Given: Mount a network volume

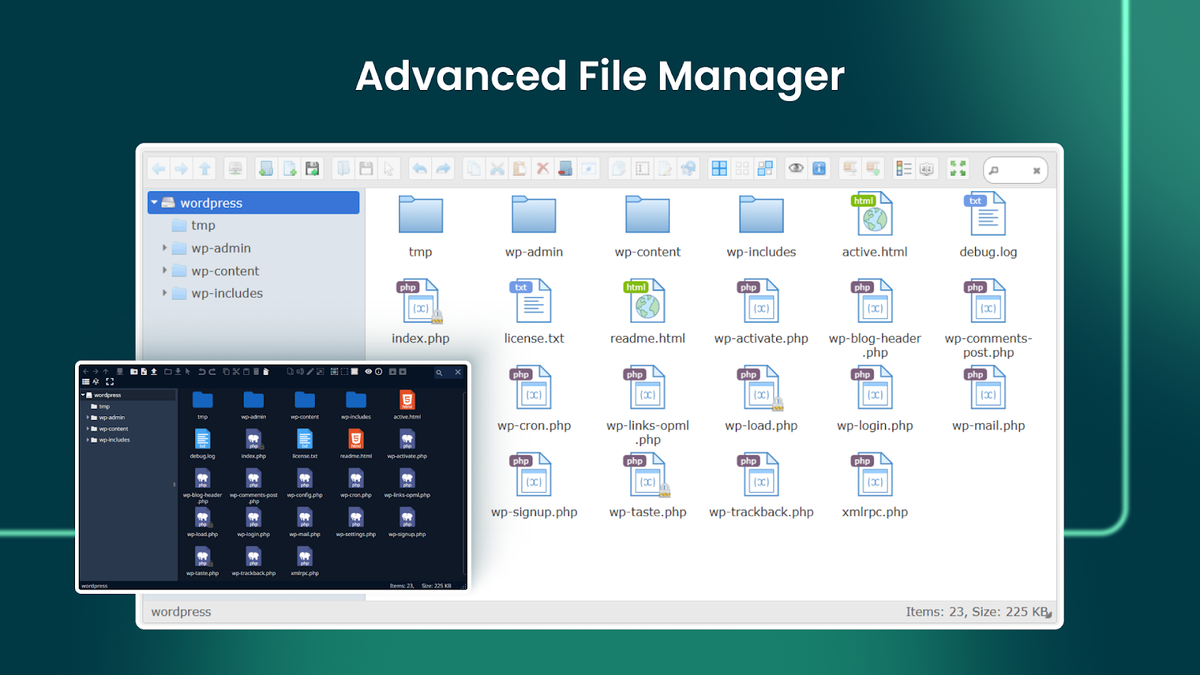Looking at the screenshot, I should (x=237, y=168).
